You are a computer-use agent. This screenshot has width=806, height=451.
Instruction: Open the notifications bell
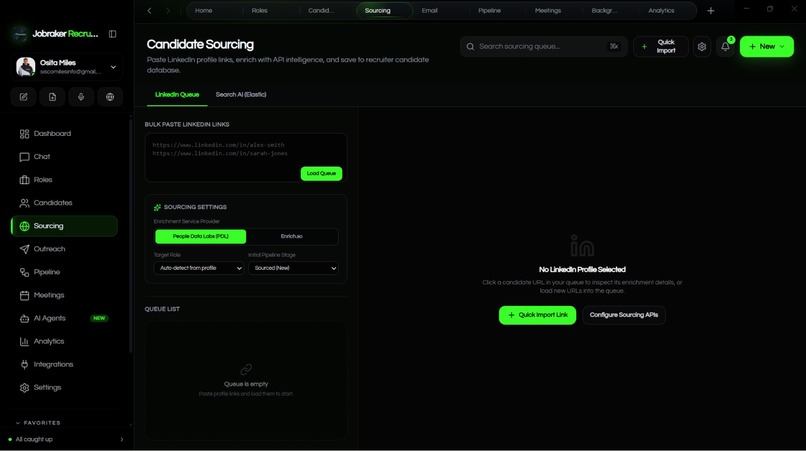point(725,47)
